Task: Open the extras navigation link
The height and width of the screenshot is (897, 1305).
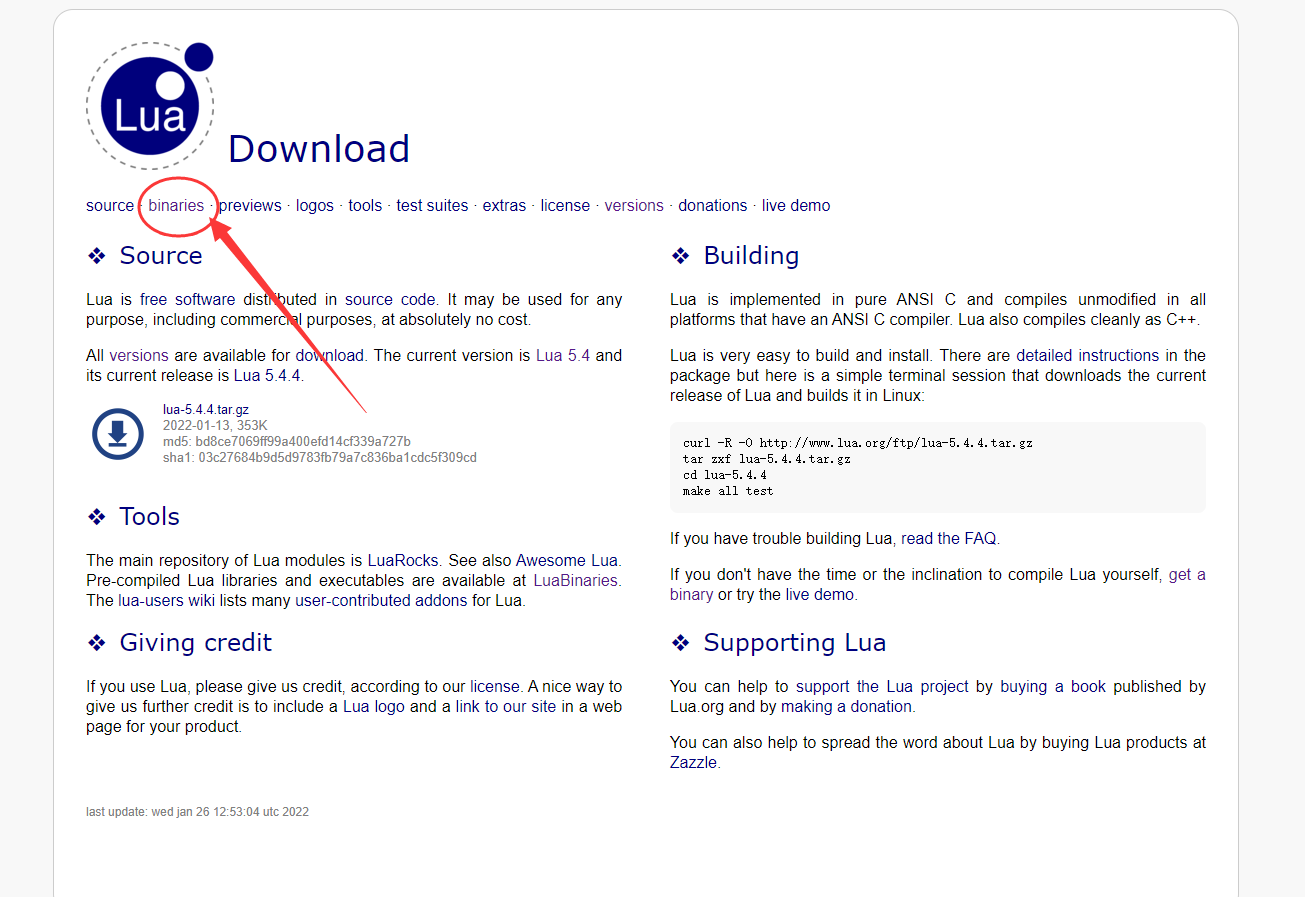Action: point(504,205)
